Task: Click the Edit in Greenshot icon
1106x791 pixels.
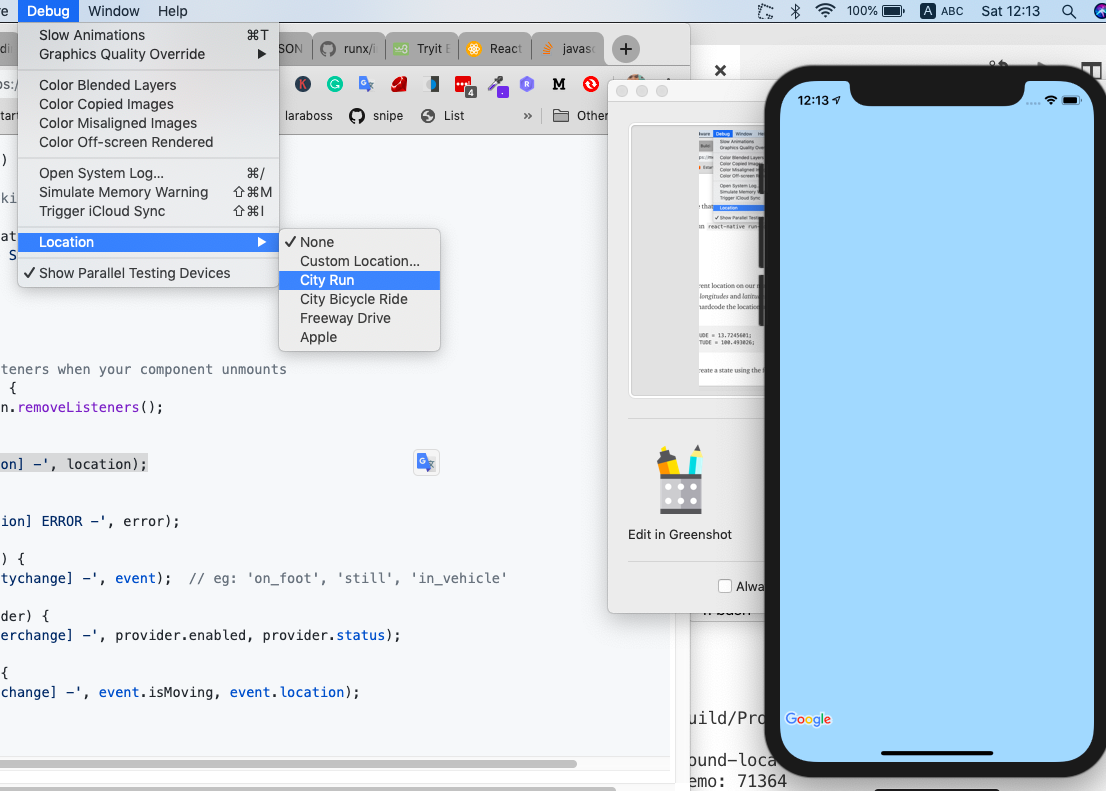Action: [x=680, y=479]
